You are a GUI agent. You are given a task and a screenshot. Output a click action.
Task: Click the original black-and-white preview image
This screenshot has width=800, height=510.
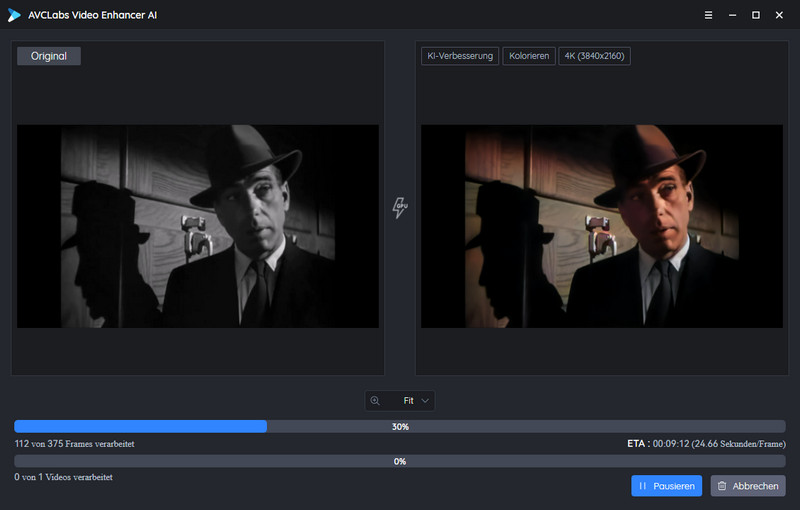198,226
